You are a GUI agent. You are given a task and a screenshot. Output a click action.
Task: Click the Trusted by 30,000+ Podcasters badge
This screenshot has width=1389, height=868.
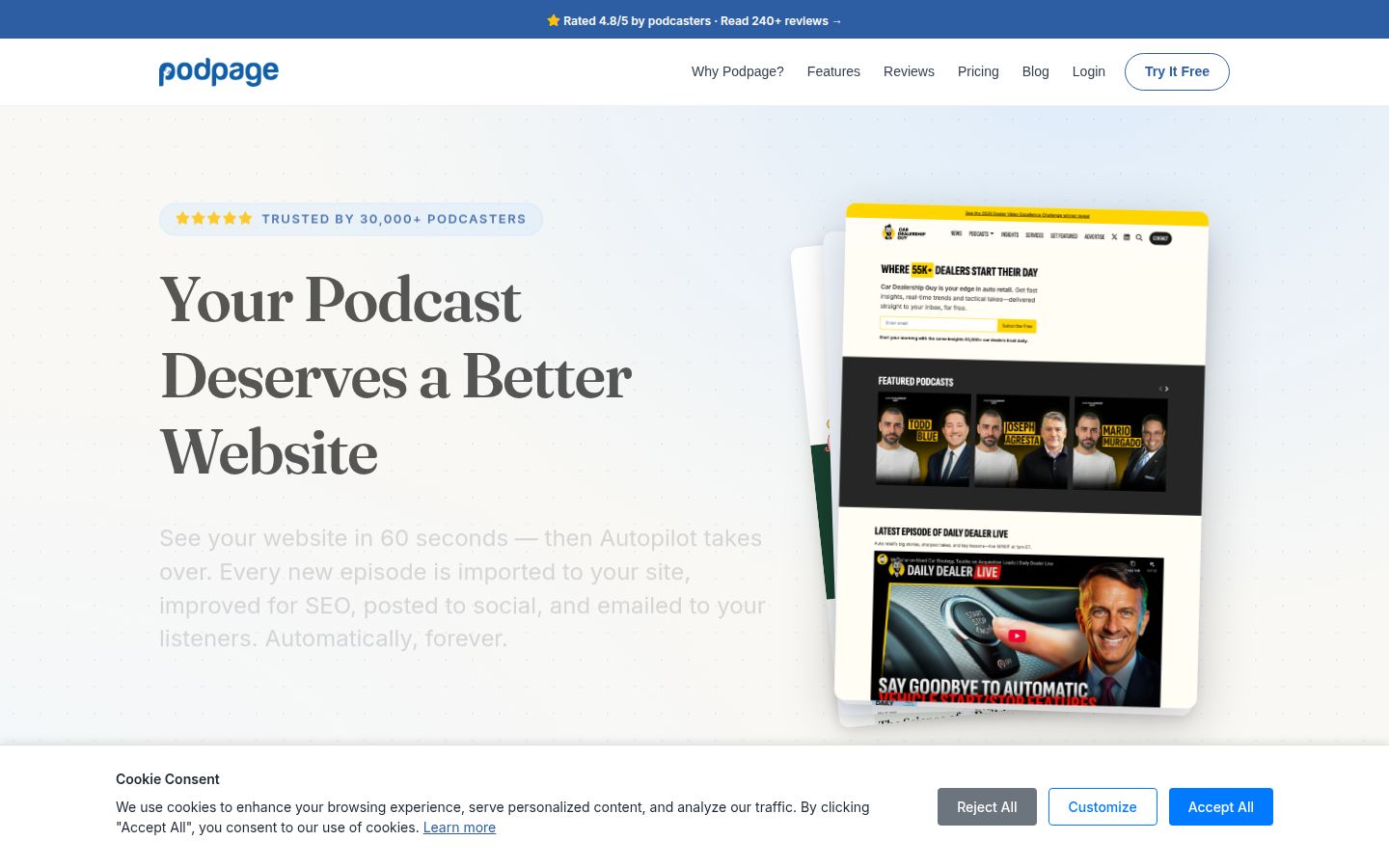[x=351, y=219]
